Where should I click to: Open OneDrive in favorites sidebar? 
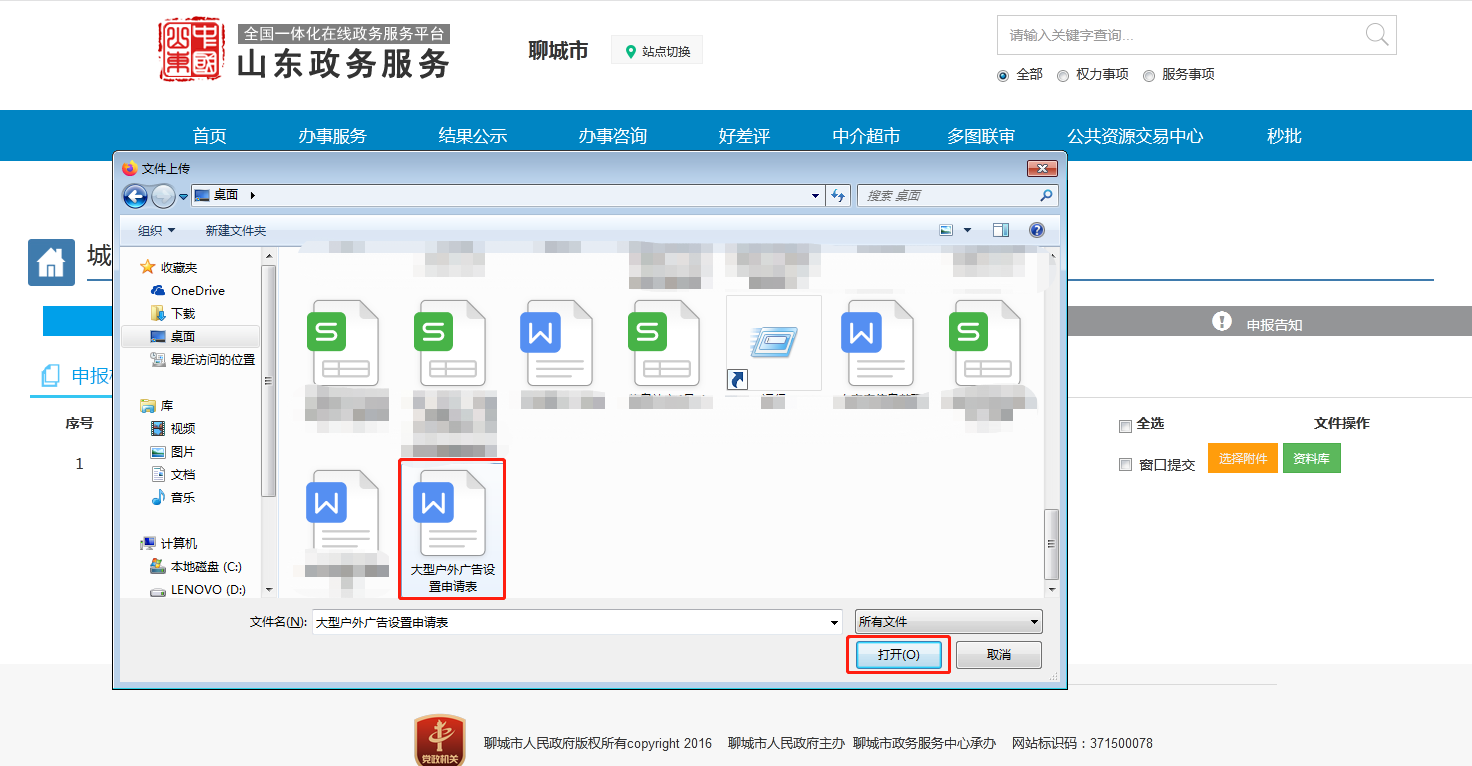[x=197, y=290]
